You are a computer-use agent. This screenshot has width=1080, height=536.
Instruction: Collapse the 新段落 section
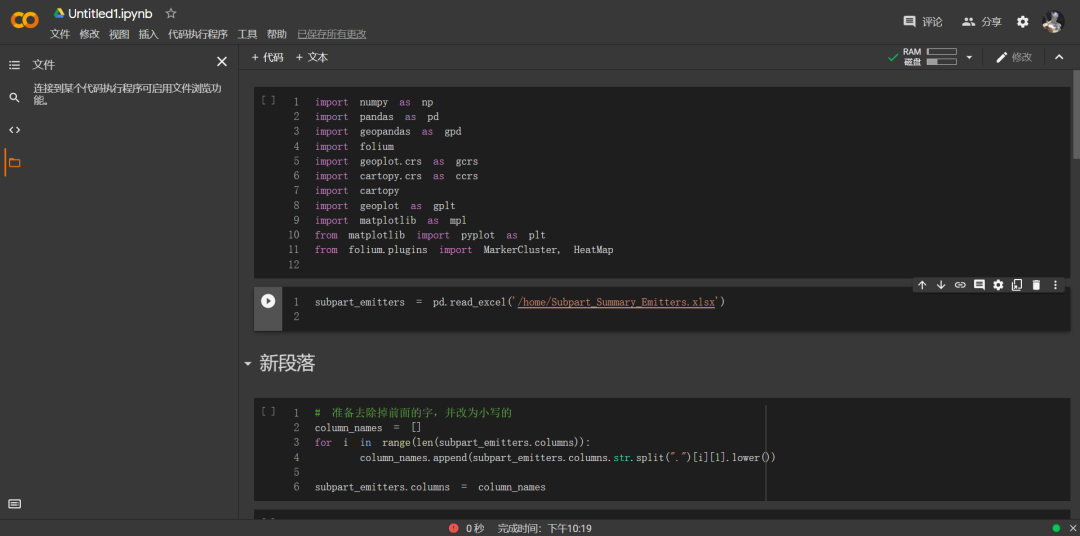point(248,364)
